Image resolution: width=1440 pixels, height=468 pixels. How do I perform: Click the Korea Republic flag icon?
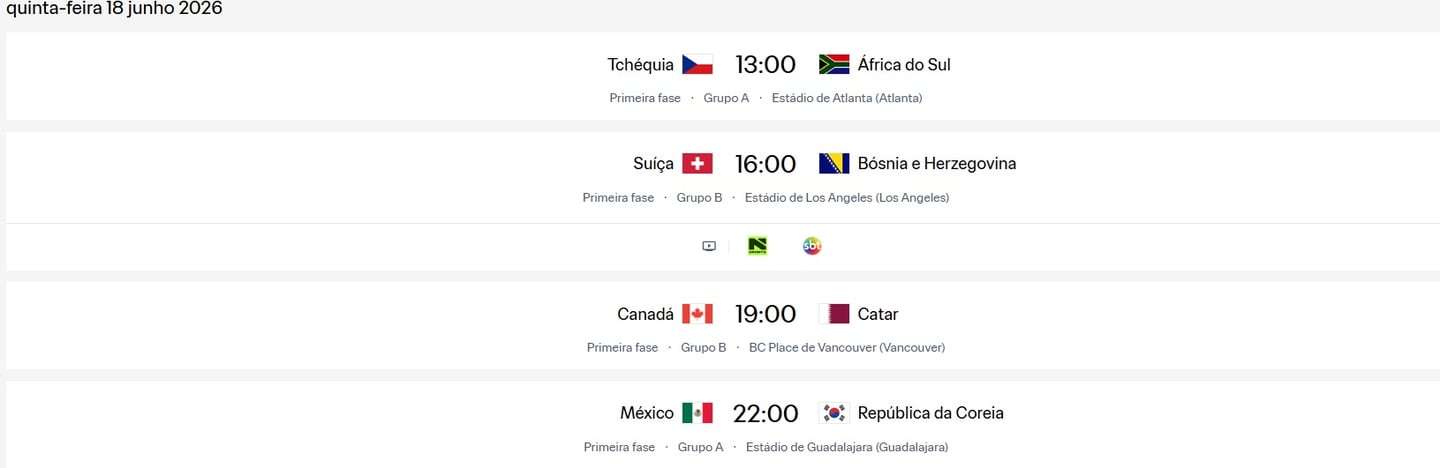tap(834, 413)
